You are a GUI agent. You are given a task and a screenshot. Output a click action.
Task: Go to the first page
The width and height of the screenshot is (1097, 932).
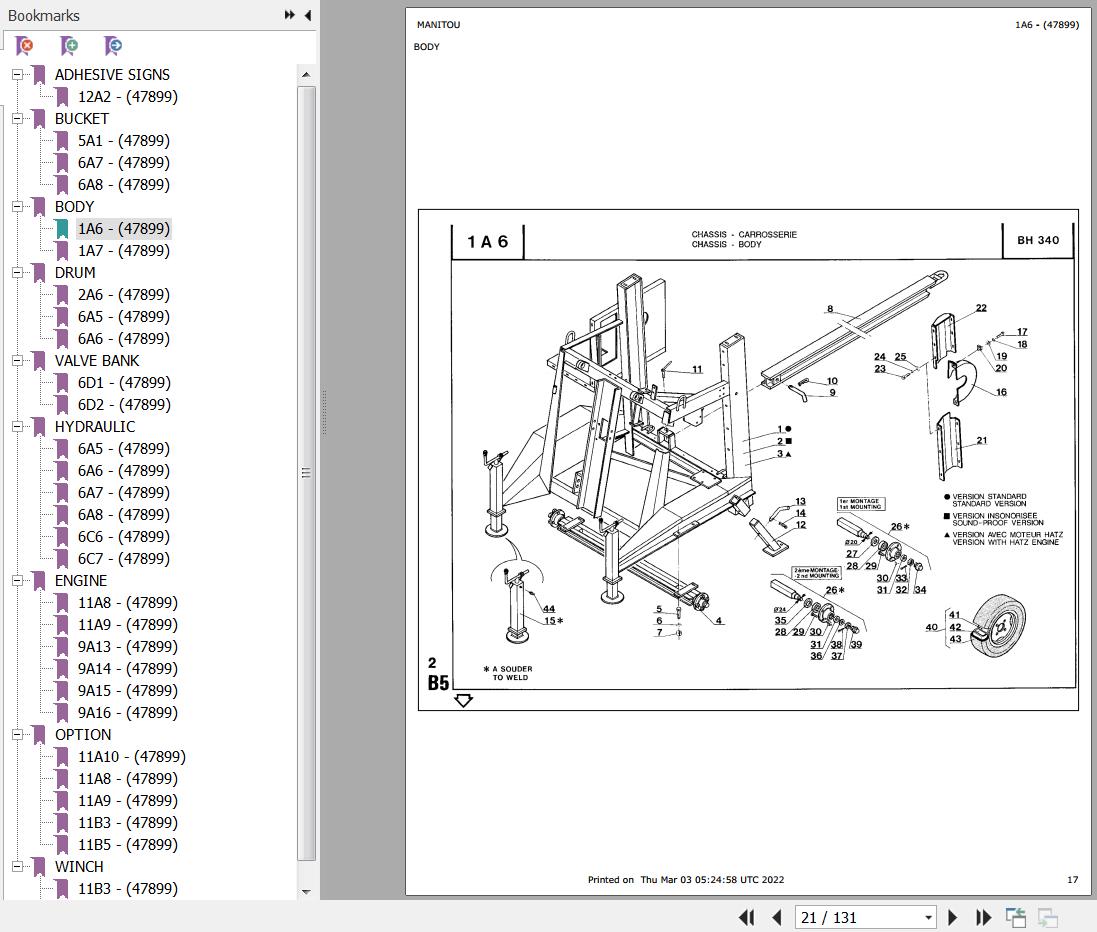[746, 917]
